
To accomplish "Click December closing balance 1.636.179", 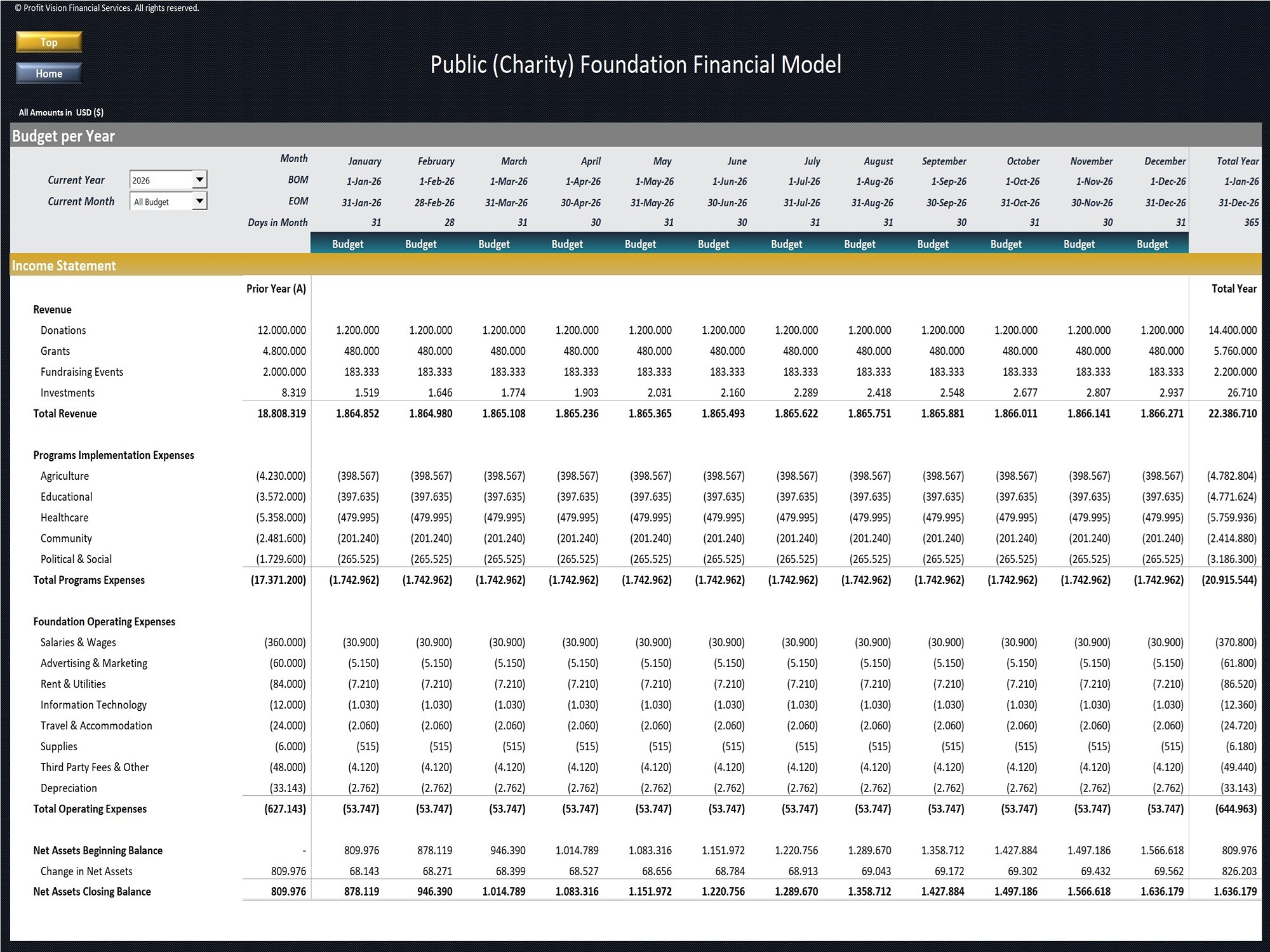I will [1162, 892].
